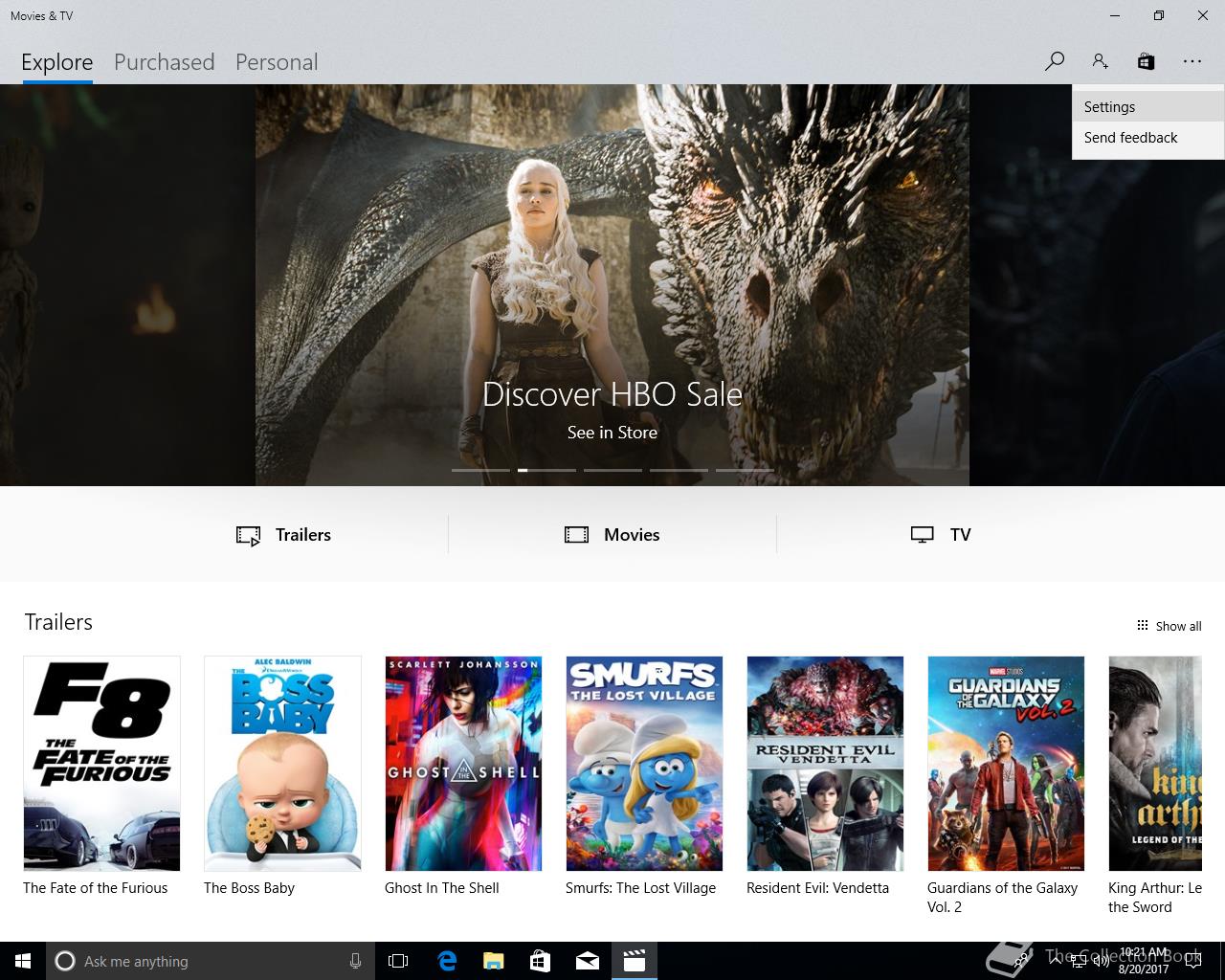Click Guardians of the Galaxy Vol. 2 title text
This screenshot has height=980, width=1225.
(x=1003, y=898)
